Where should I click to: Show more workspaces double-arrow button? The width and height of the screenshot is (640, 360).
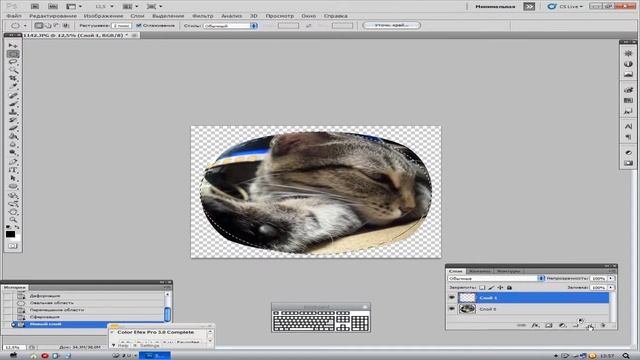tap(529, 7)
